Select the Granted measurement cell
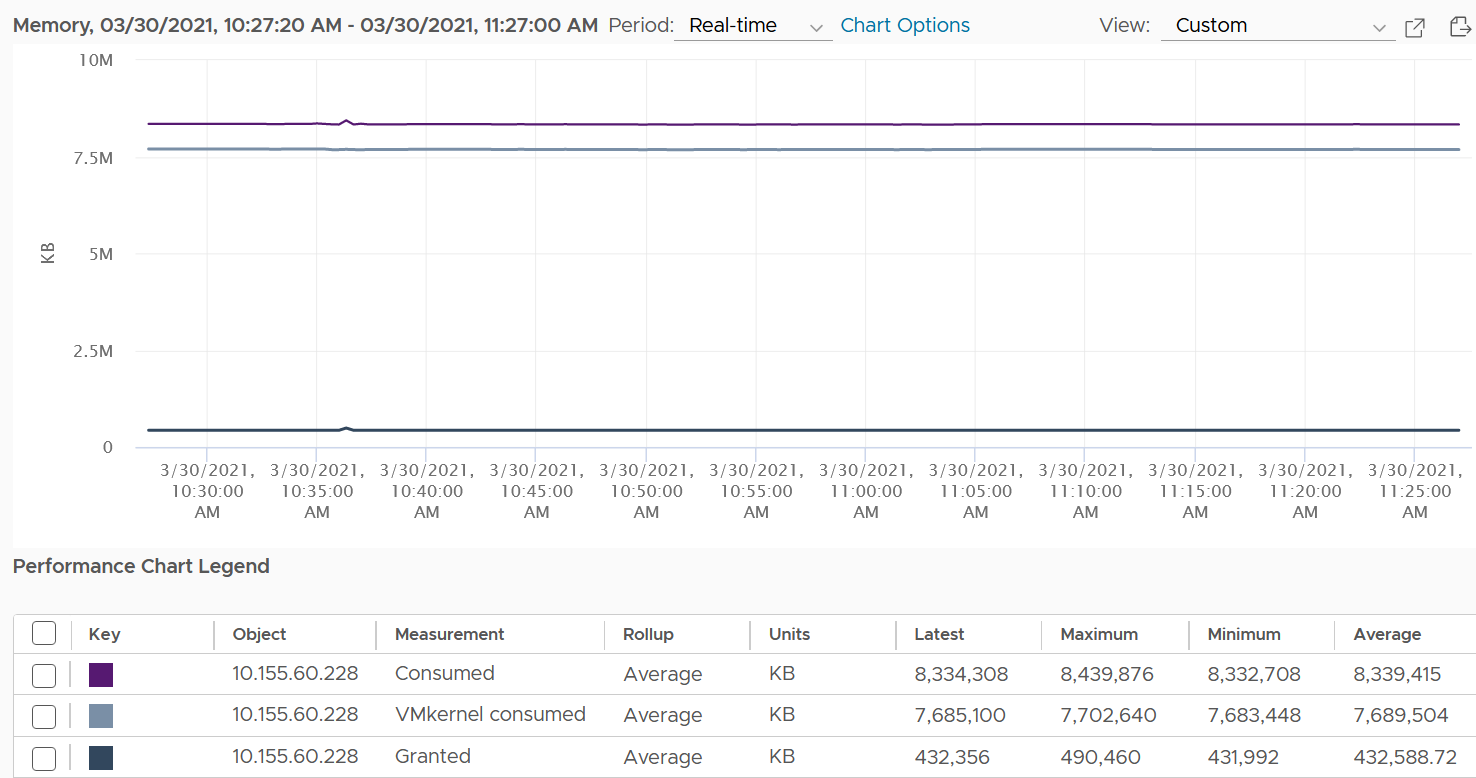 [433, 756]
